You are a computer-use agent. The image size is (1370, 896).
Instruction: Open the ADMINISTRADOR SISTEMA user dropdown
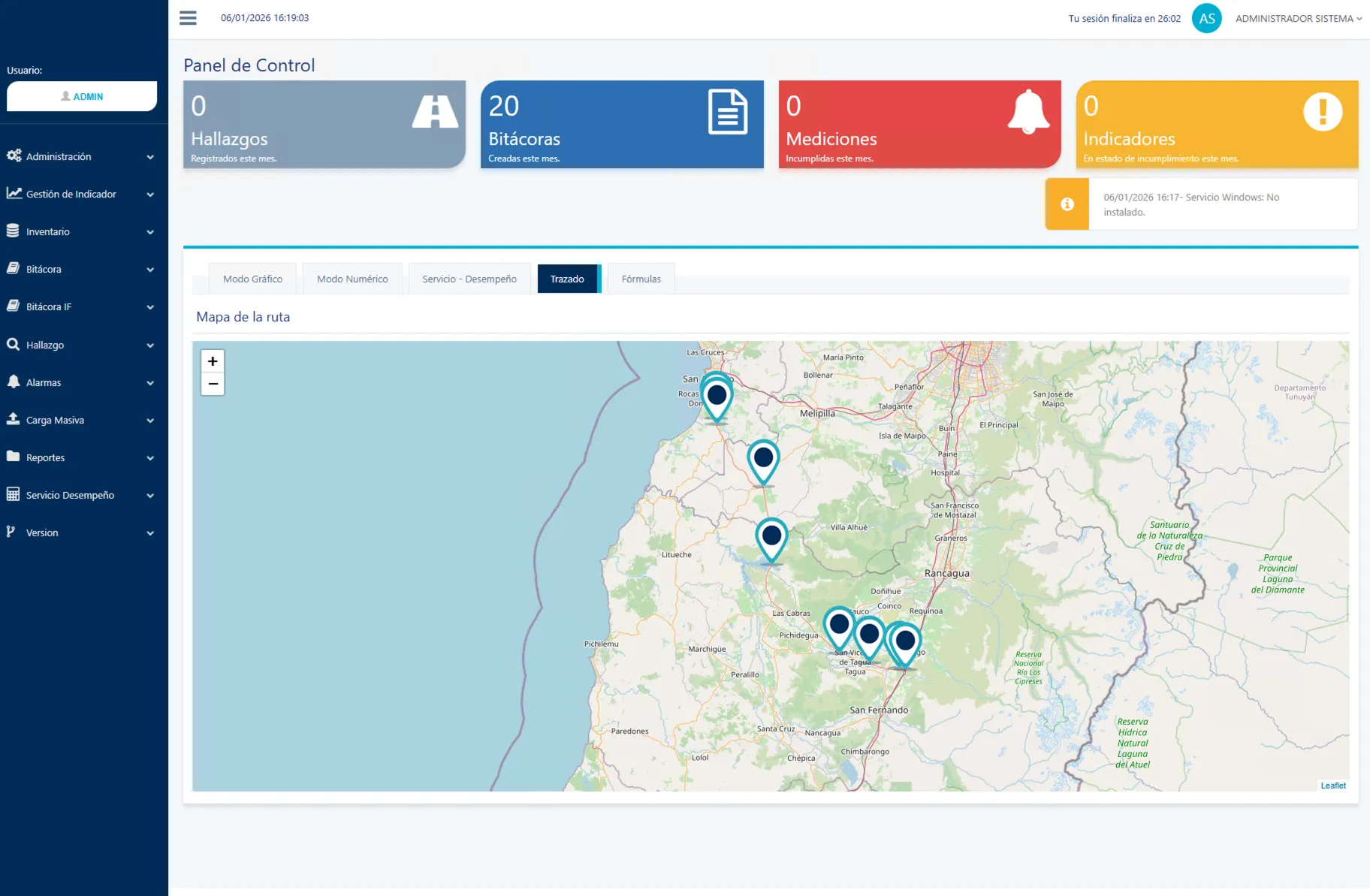[x=1298, y=19]
